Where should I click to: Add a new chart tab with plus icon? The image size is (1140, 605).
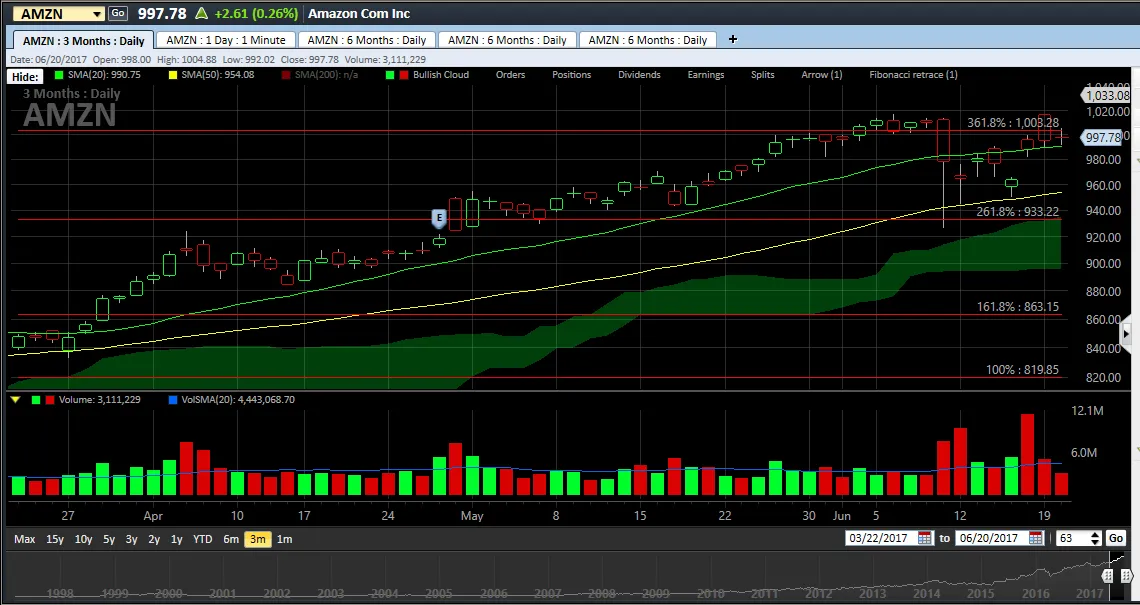tap(733, 39)
